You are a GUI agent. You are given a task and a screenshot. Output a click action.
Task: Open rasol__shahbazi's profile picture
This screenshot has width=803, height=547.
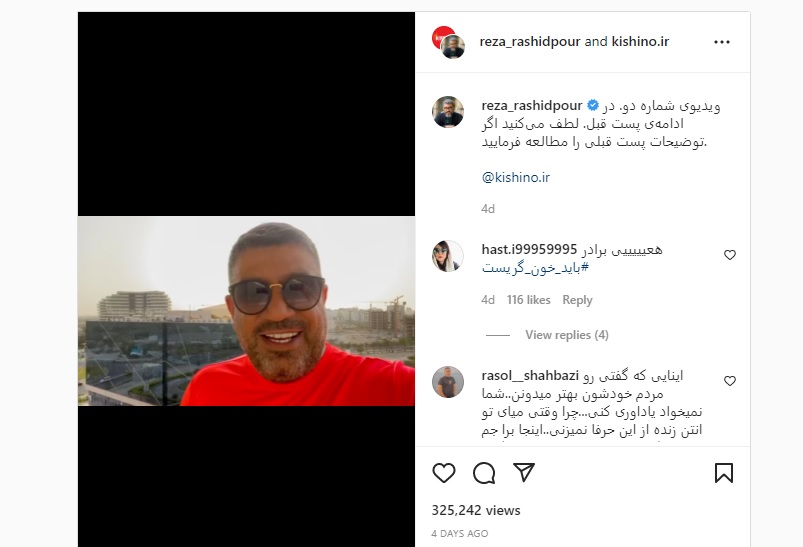448,382
